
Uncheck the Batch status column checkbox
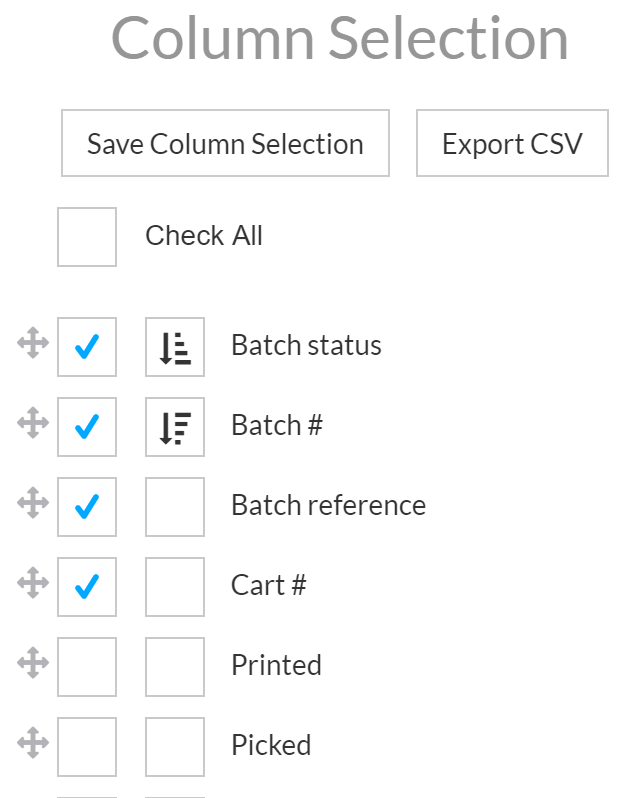click(x=87, y=347)
